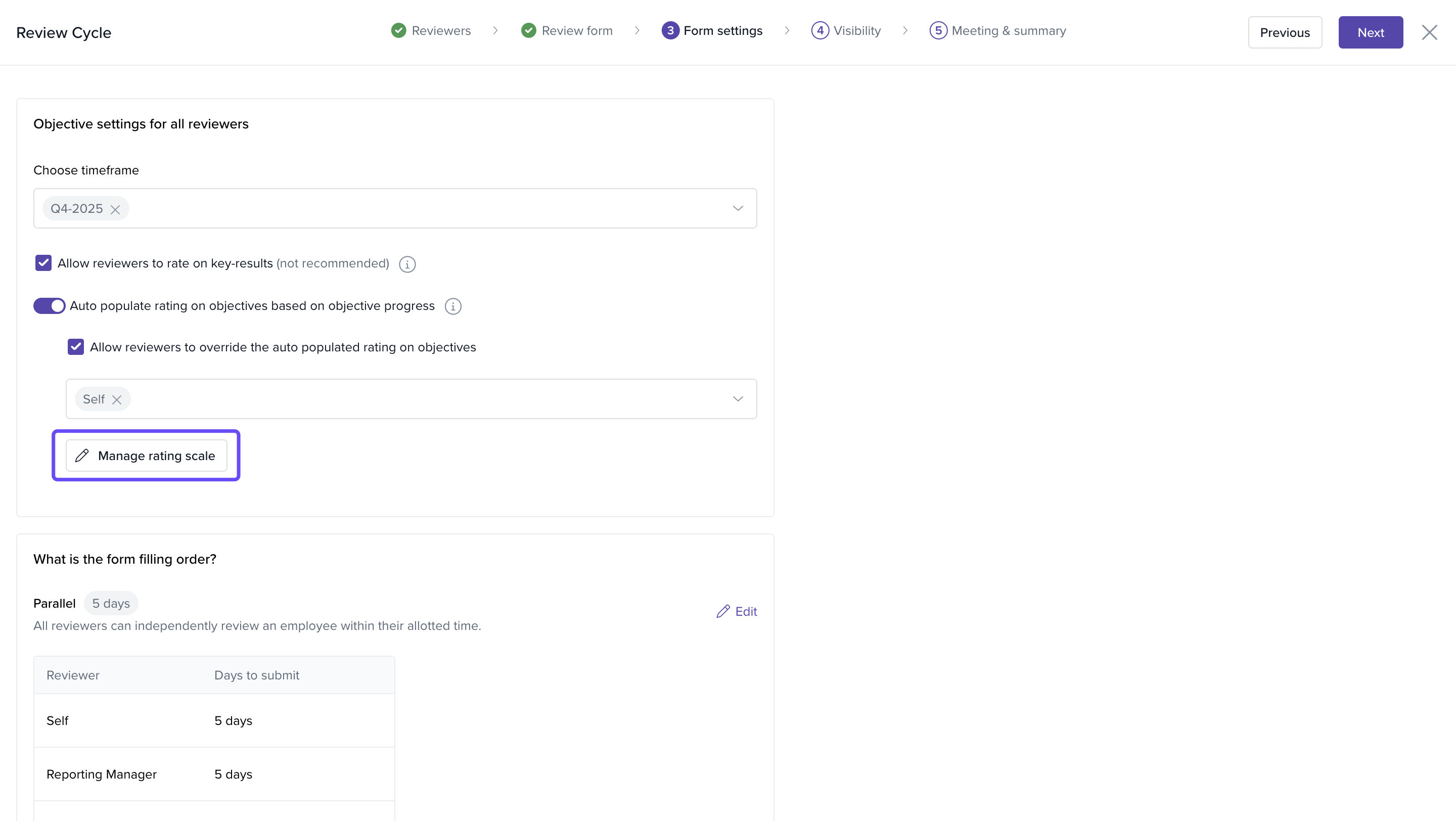Click the Previous button
This screenshot has height=821, width=1456.
click(x=1284, y=32)
